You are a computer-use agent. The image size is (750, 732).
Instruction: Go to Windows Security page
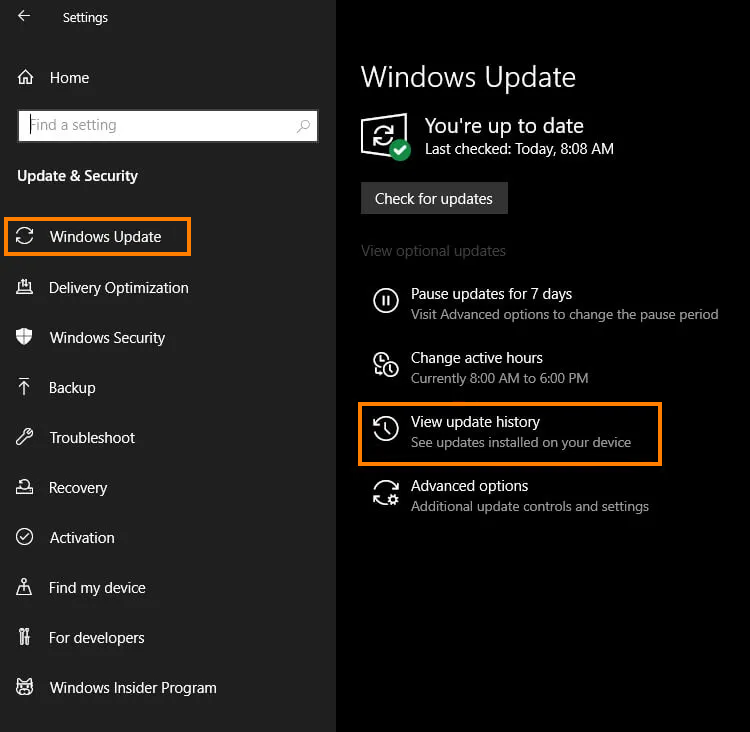click(107, 338)
